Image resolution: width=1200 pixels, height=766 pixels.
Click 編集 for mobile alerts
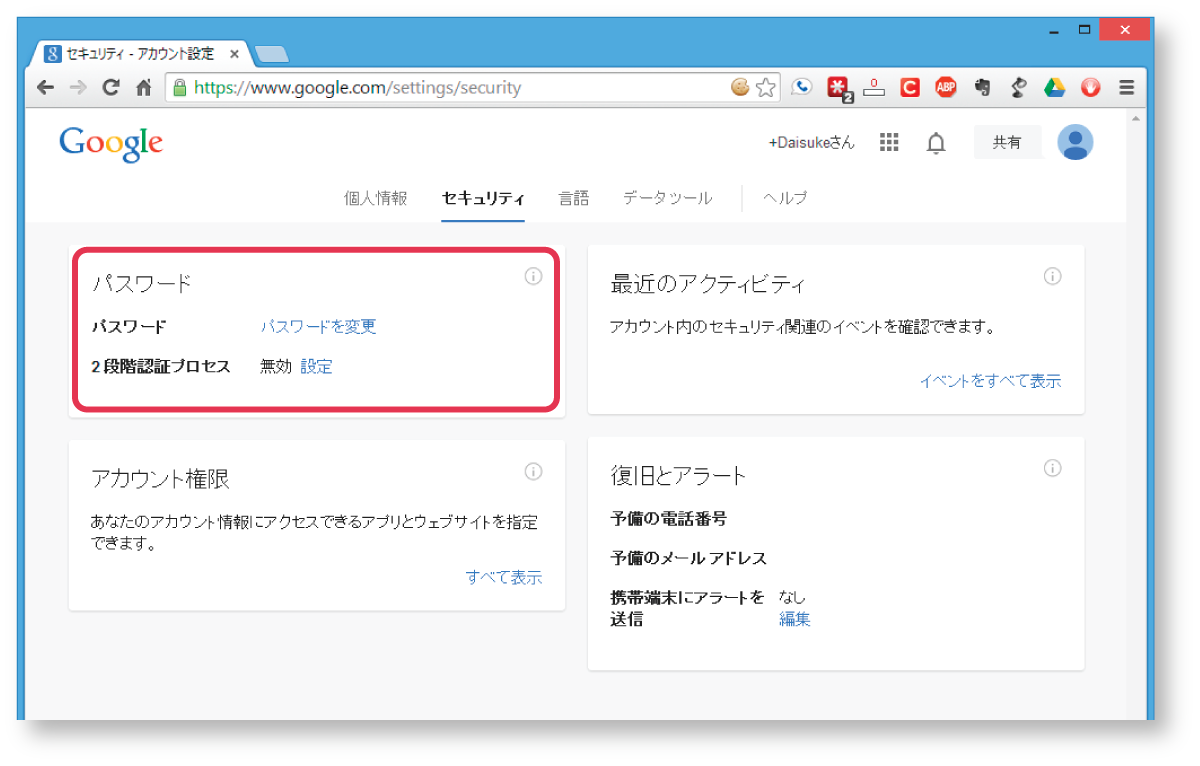(x=795, y=619)
